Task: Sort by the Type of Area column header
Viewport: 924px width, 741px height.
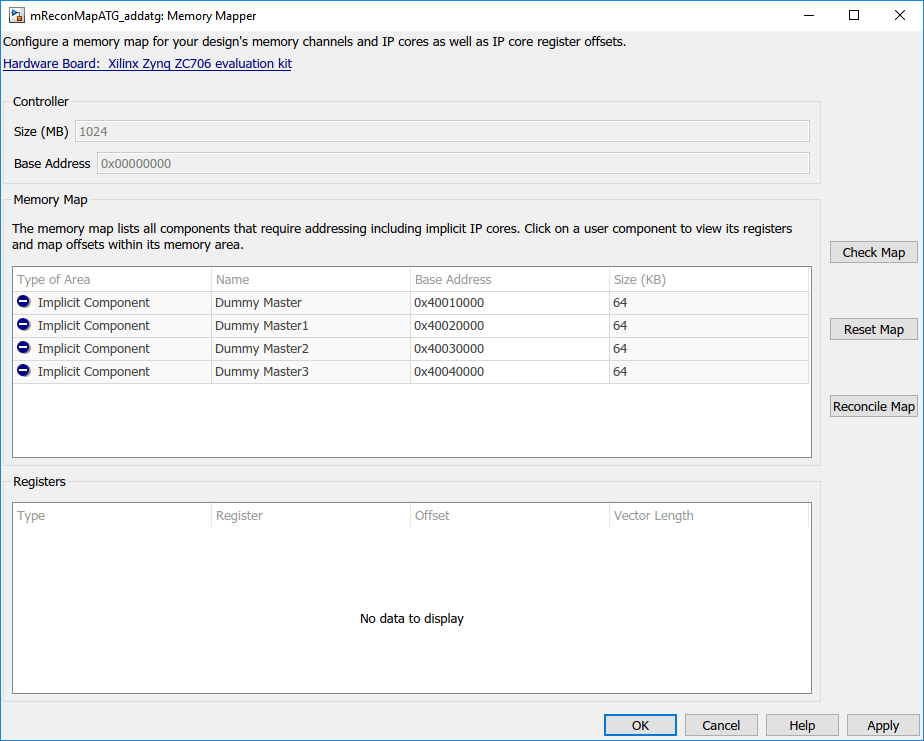Action: pos(112,279)
